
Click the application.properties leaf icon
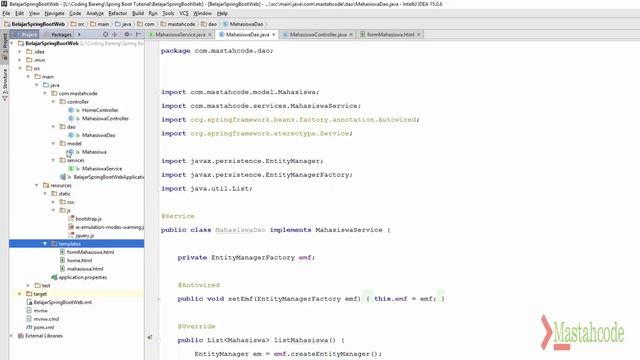[x=54, y=277]
